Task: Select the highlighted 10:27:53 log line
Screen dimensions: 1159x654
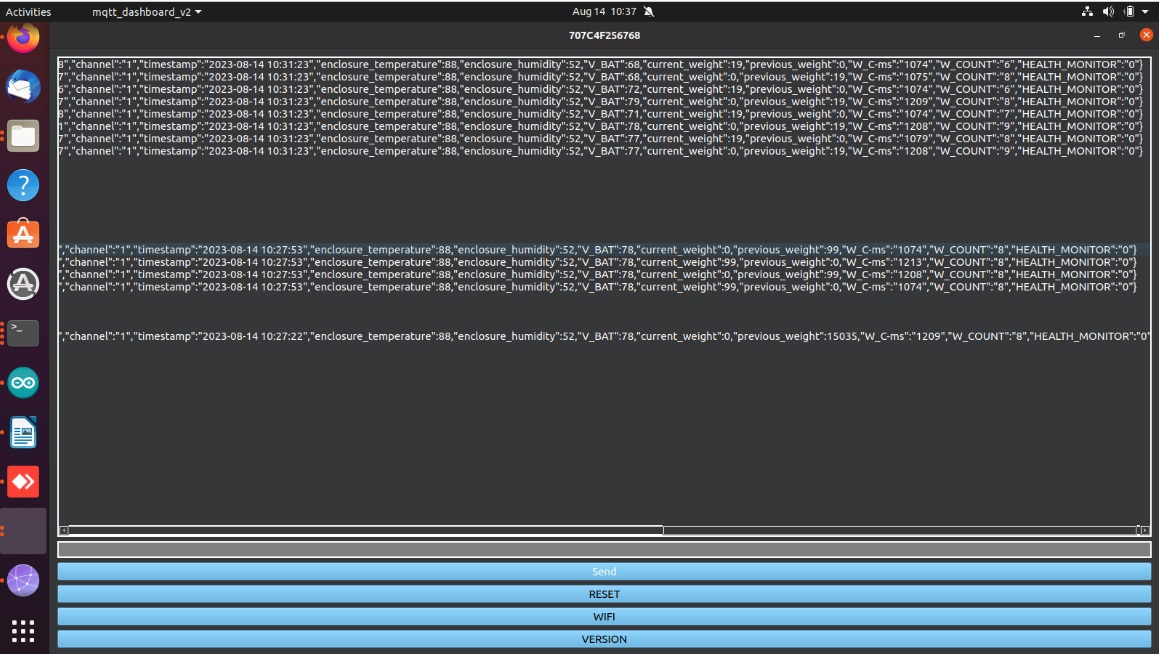Action: pos(600,249)
